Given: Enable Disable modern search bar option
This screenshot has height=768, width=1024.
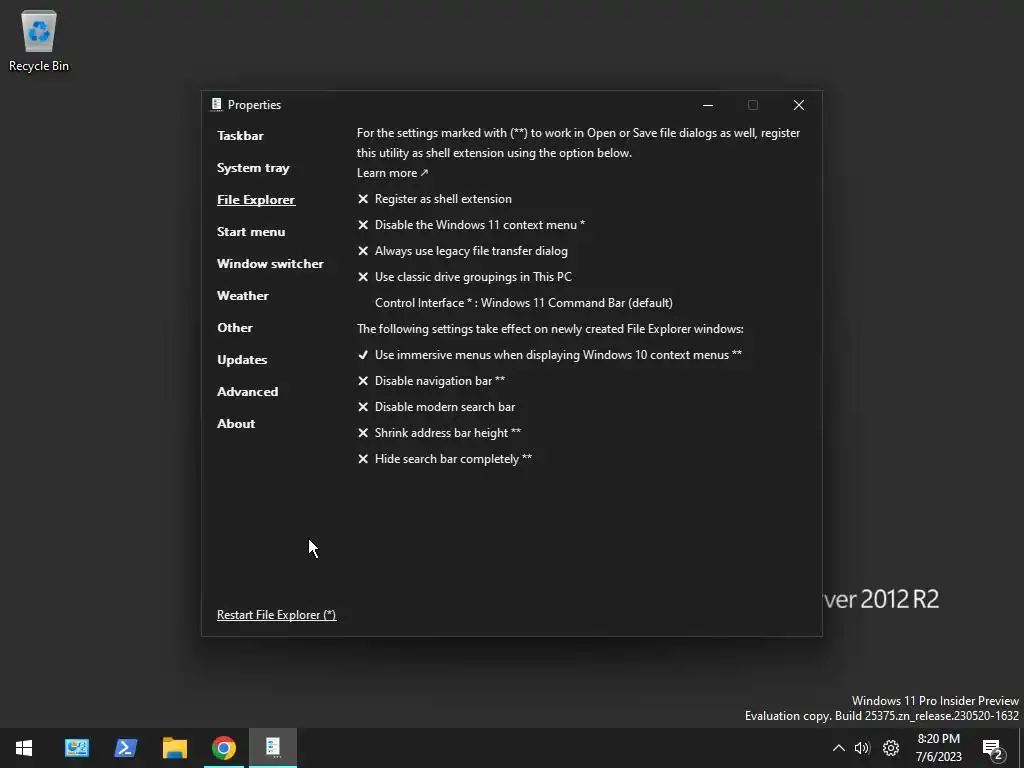Looking at the screenshot, I should pyautogui.click(x=436, y=407).
